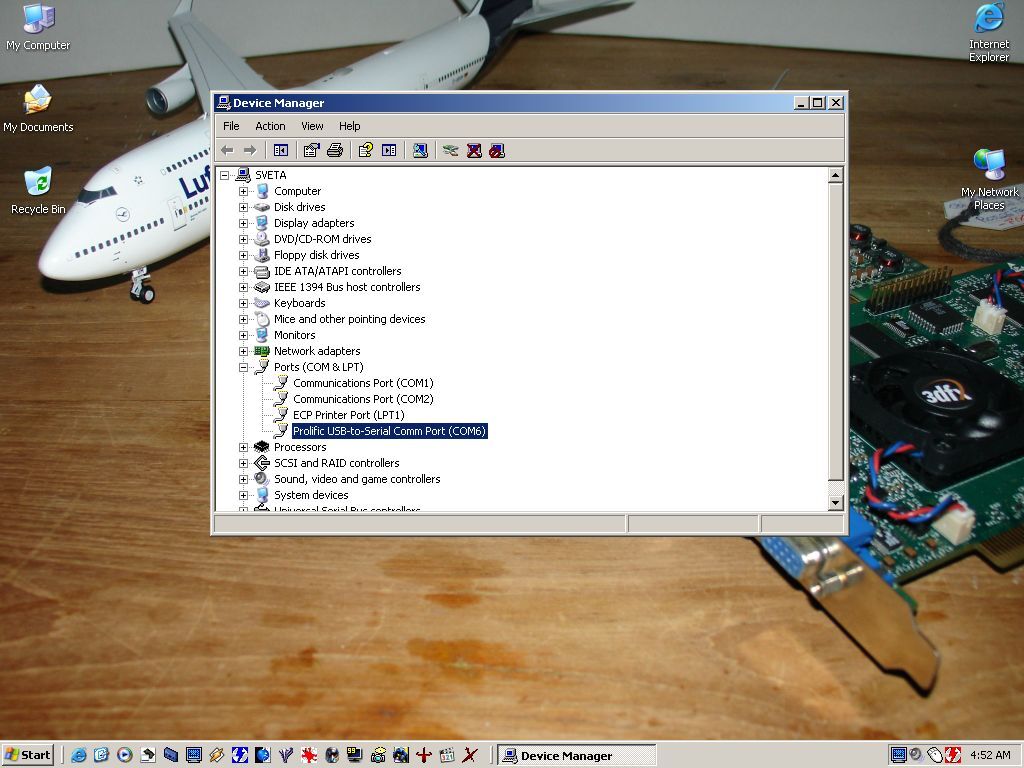The height and width of the screenshot is (768, 1024).
Task: Expand the DVD/CD-ROM drives category
Action: [244, 239]
